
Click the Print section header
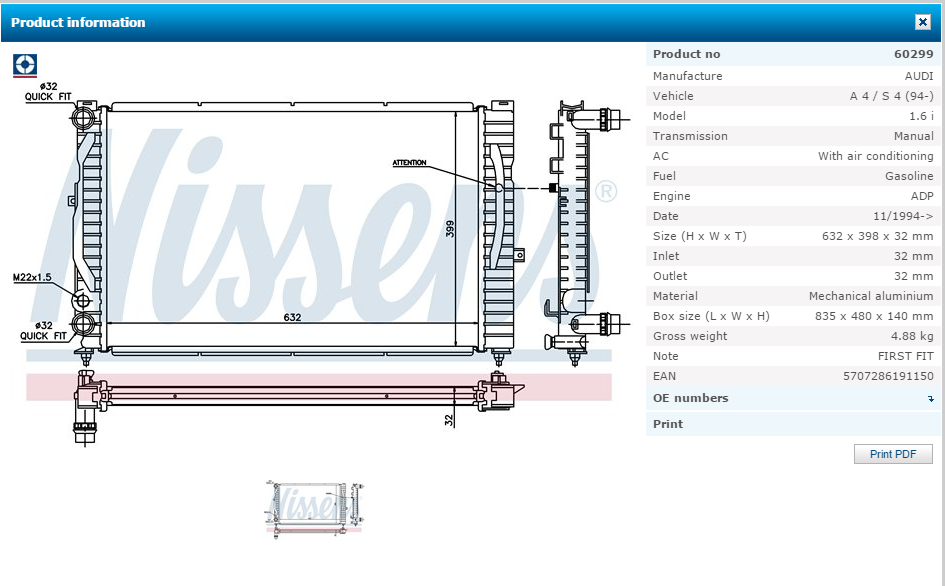(x=793, y=424)
